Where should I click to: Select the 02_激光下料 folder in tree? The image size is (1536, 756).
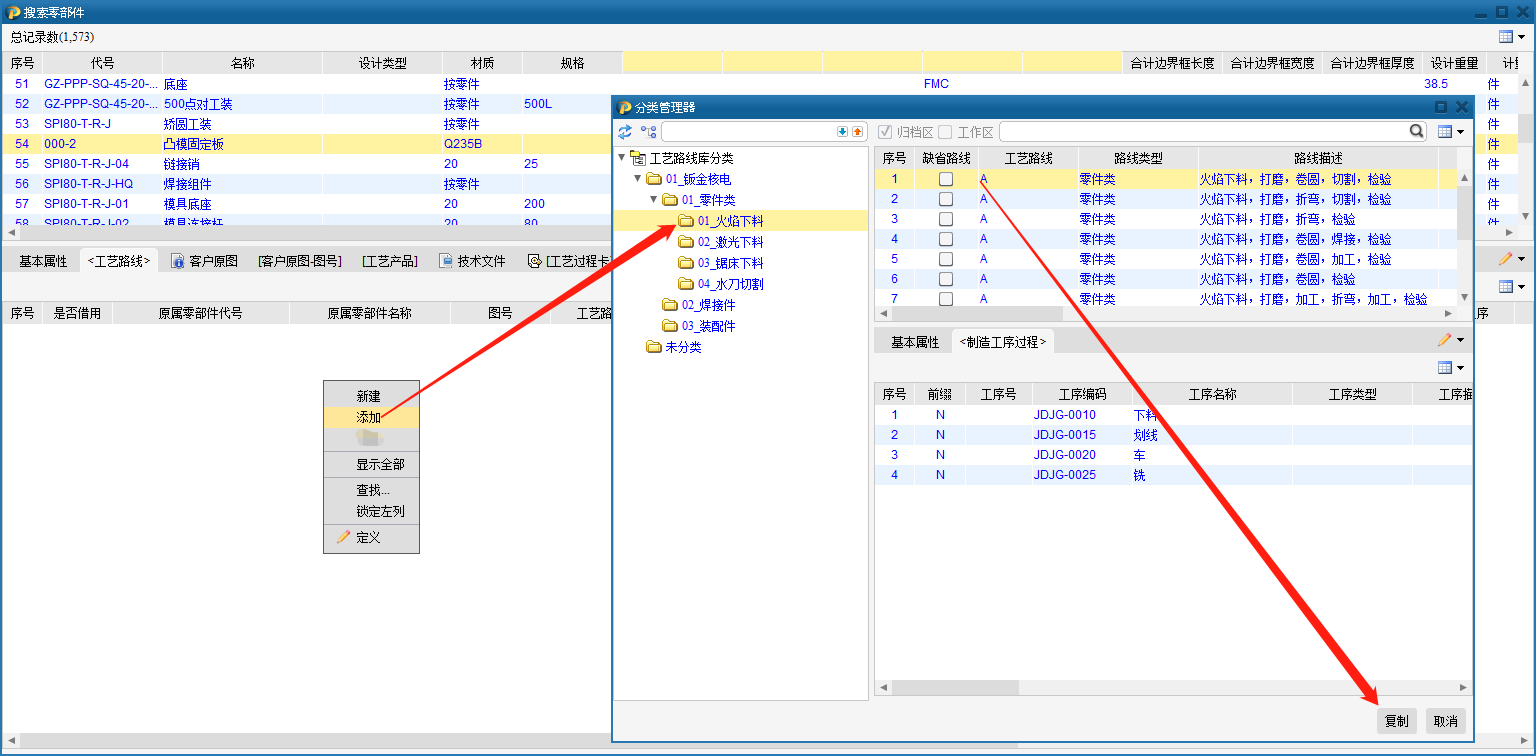click(x=730, y=242)
